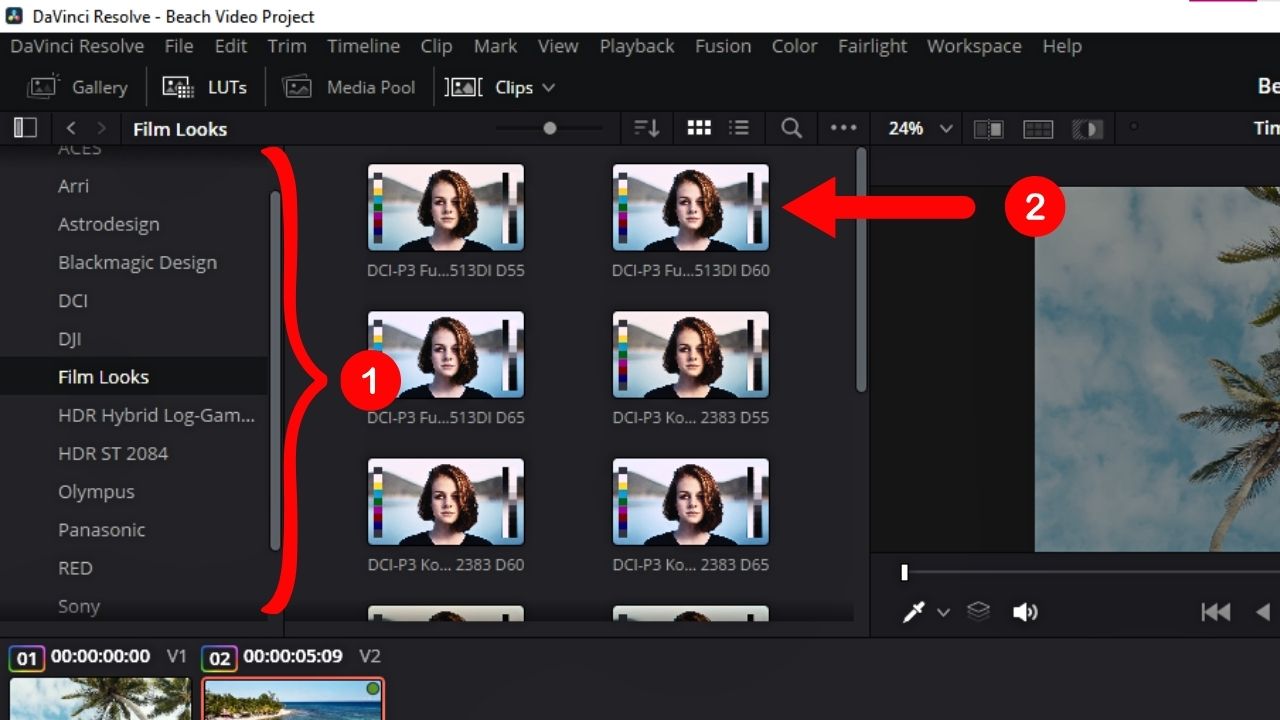
Task: Open the Help menu
Action: [1062, 46]
